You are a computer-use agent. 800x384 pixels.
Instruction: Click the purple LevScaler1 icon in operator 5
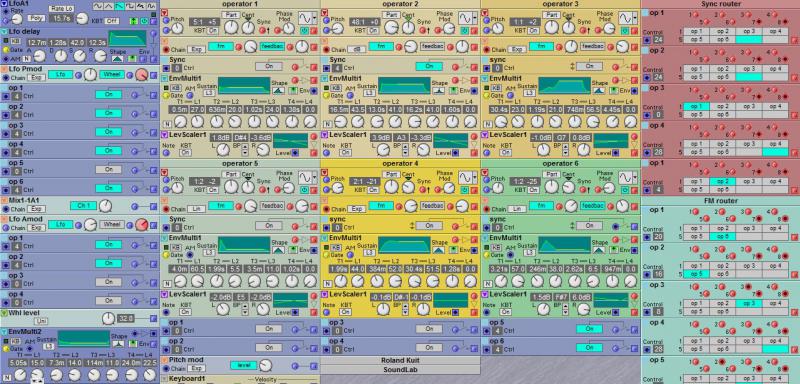164,295
